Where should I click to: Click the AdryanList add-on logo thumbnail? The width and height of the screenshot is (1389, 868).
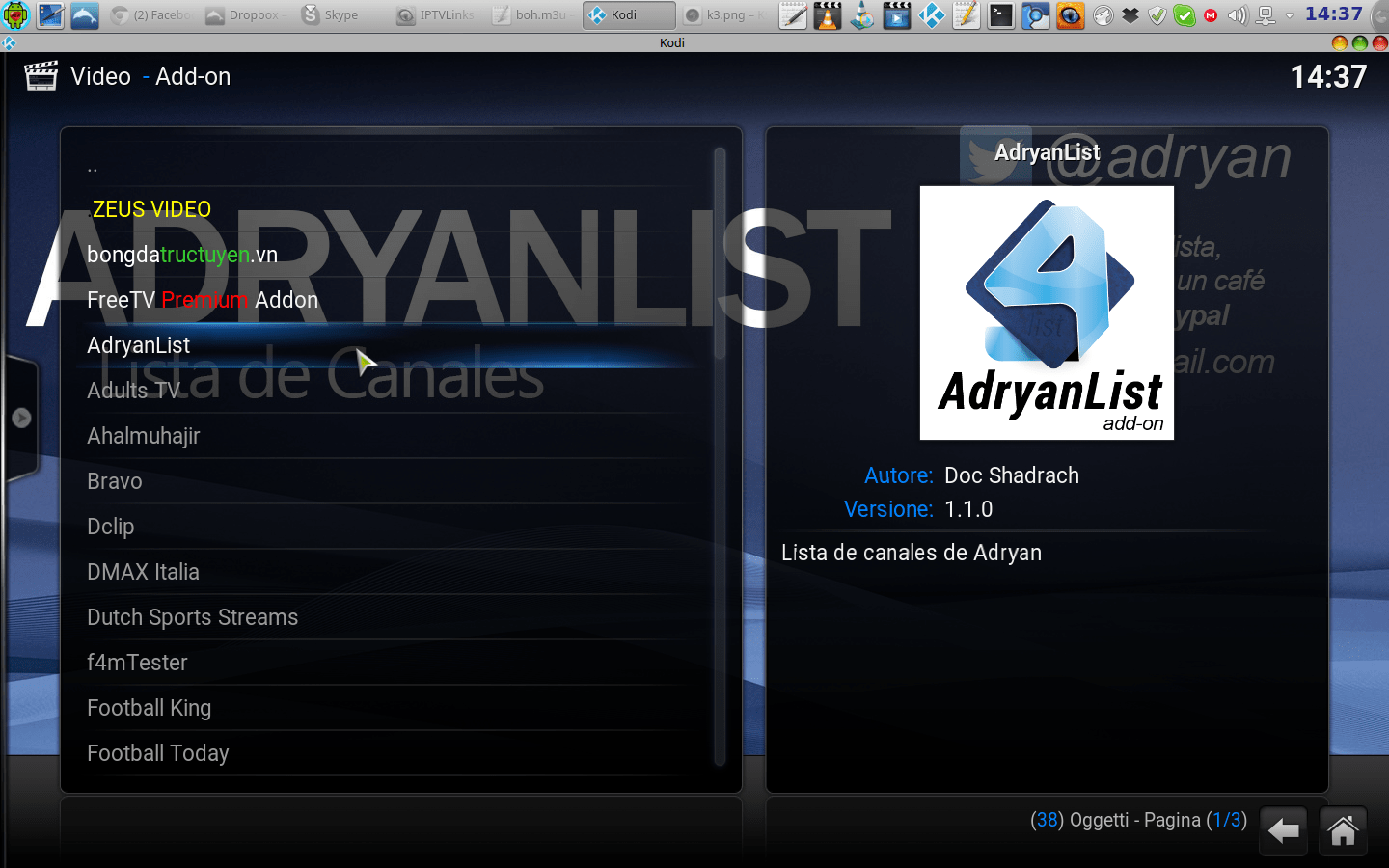(1047, 312)
